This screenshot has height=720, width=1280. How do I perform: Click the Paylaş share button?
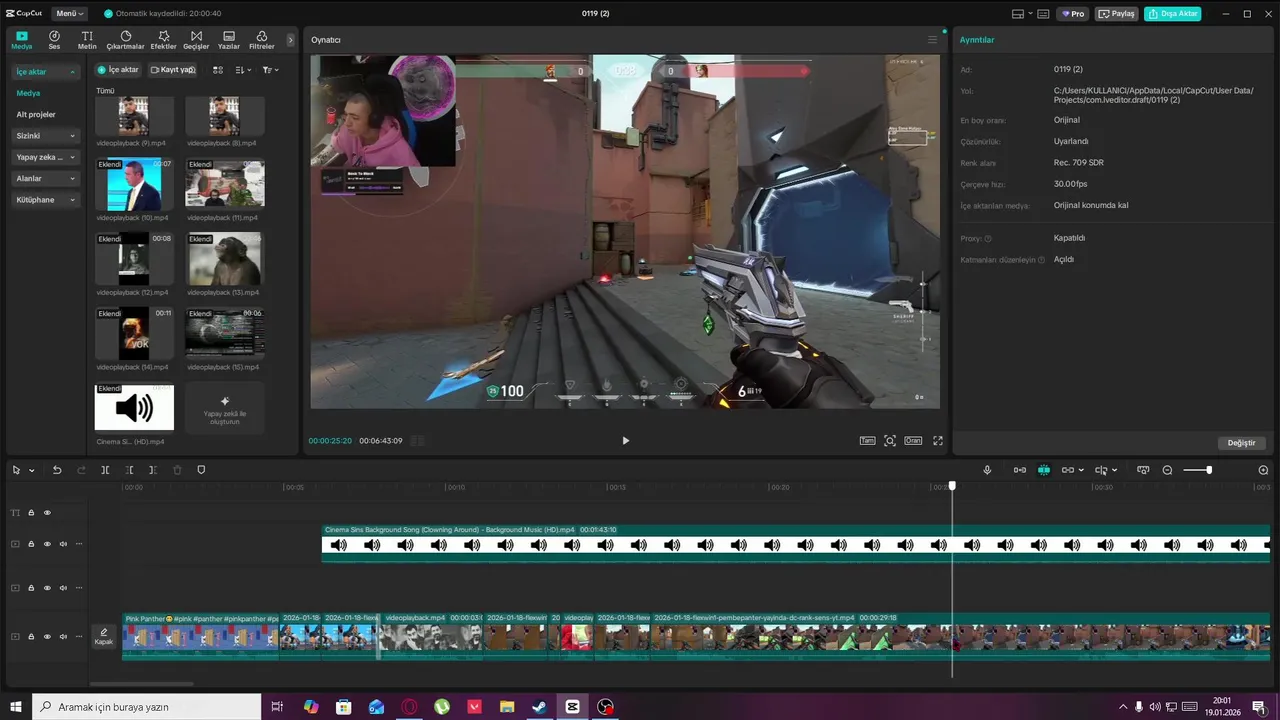[x=1117, y=14]
